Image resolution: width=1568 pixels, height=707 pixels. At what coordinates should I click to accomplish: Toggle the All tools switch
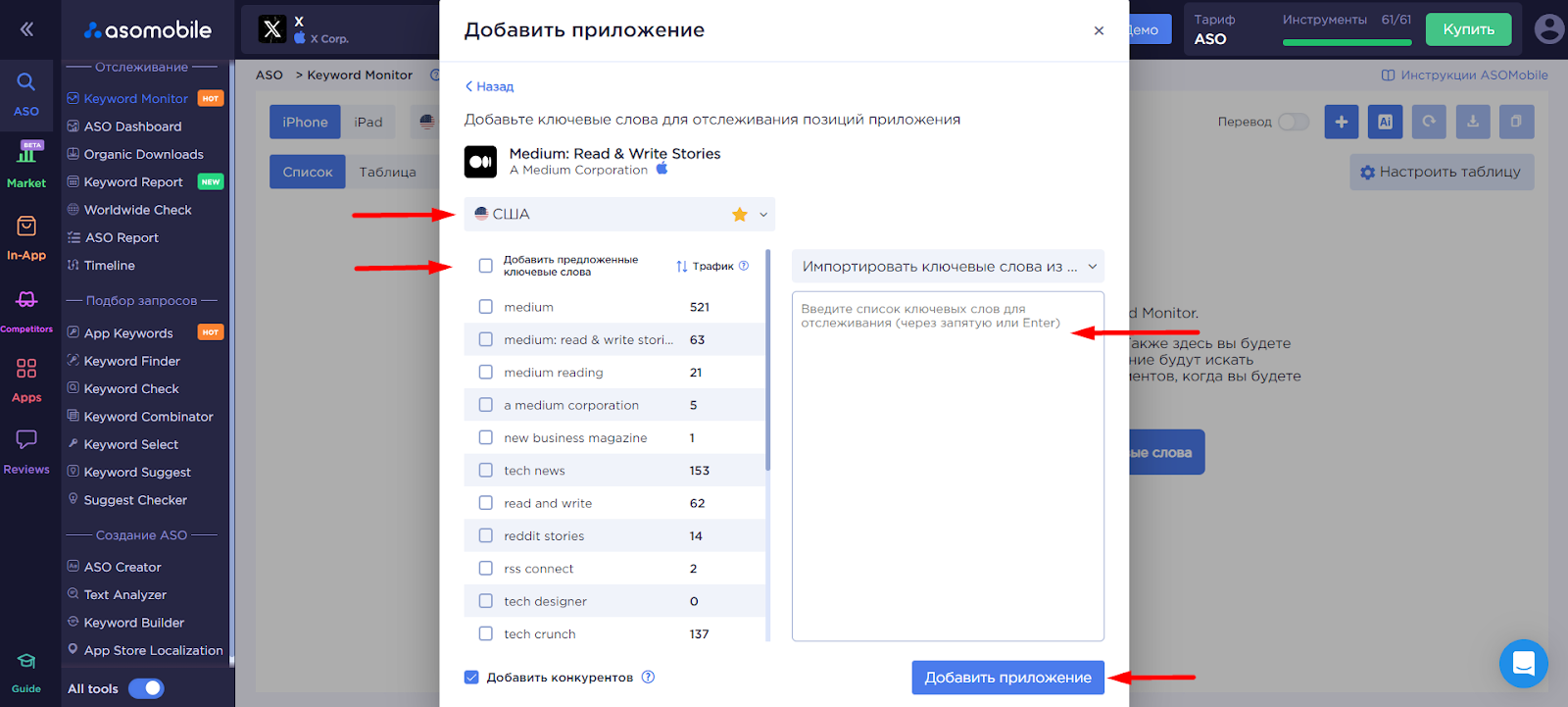[146, 688]
